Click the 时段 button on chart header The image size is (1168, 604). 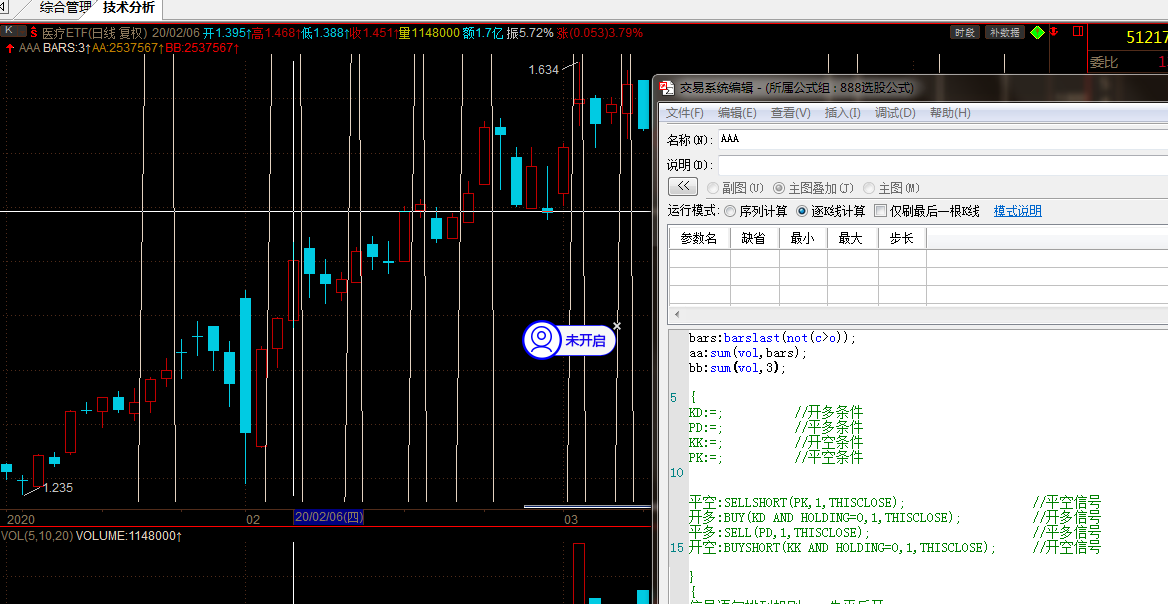click(965, 32)
